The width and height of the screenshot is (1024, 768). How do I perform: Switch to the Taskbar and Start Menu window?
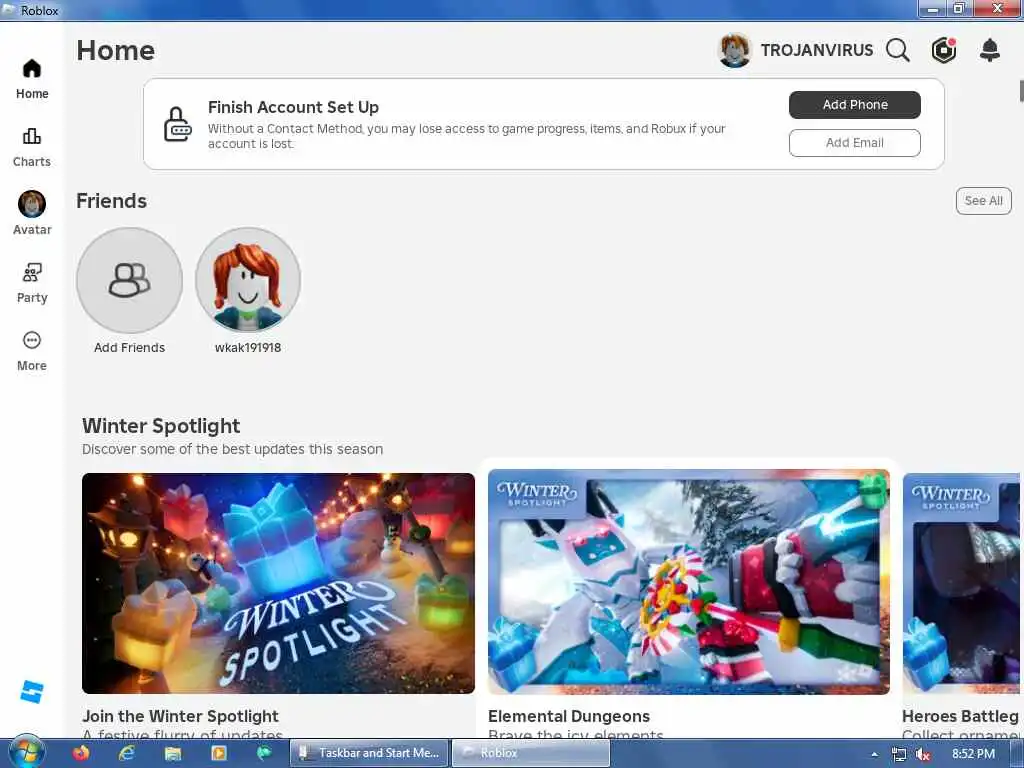pos(370,753)
